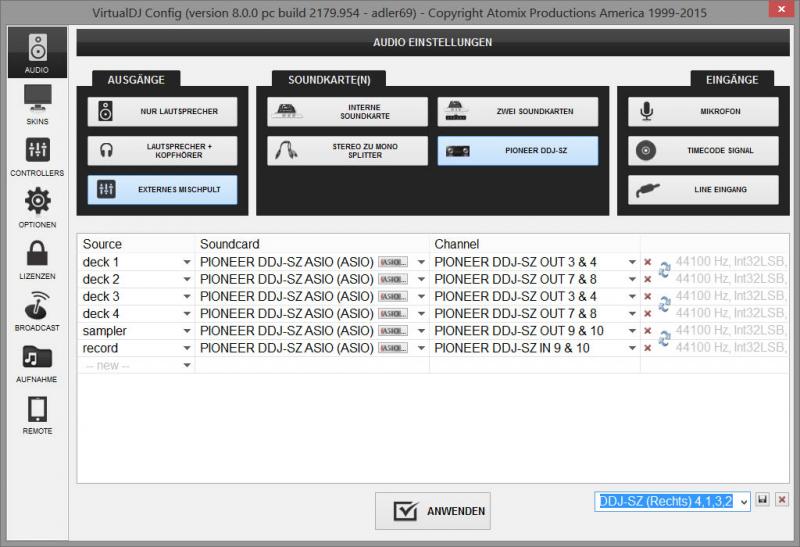Screen dimensions: 800x547
Task: Delete the sampler audio row
Action: click(647, 331)
